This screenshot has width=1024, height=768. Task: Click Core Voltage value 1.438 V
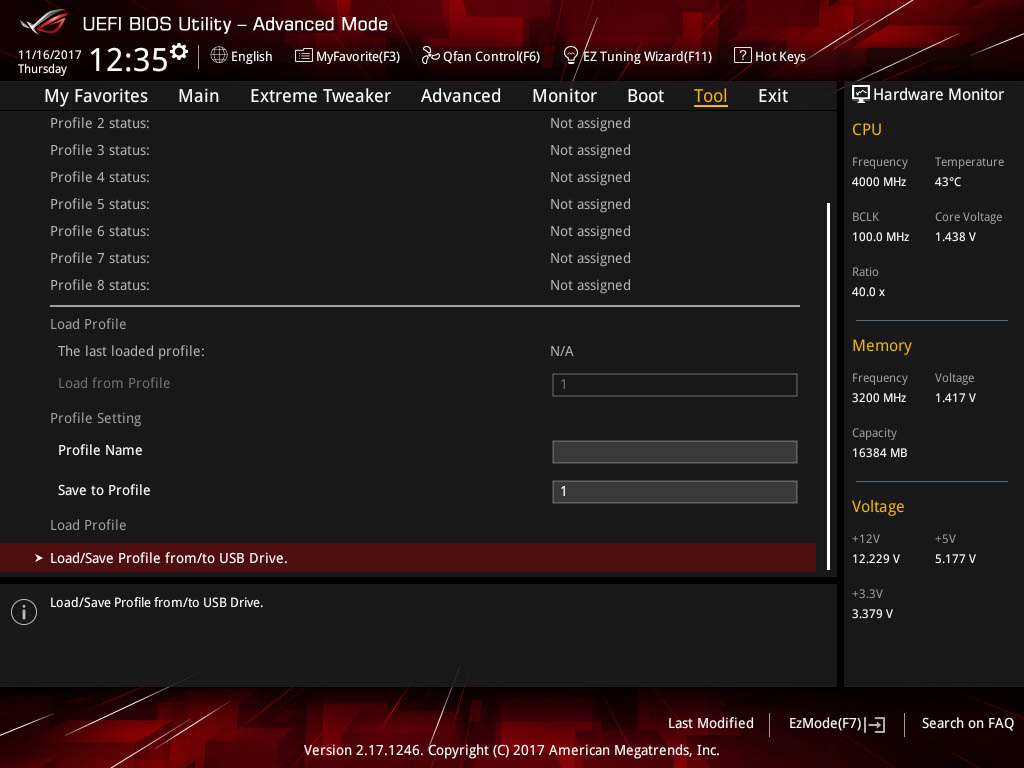tap(955, 236)
